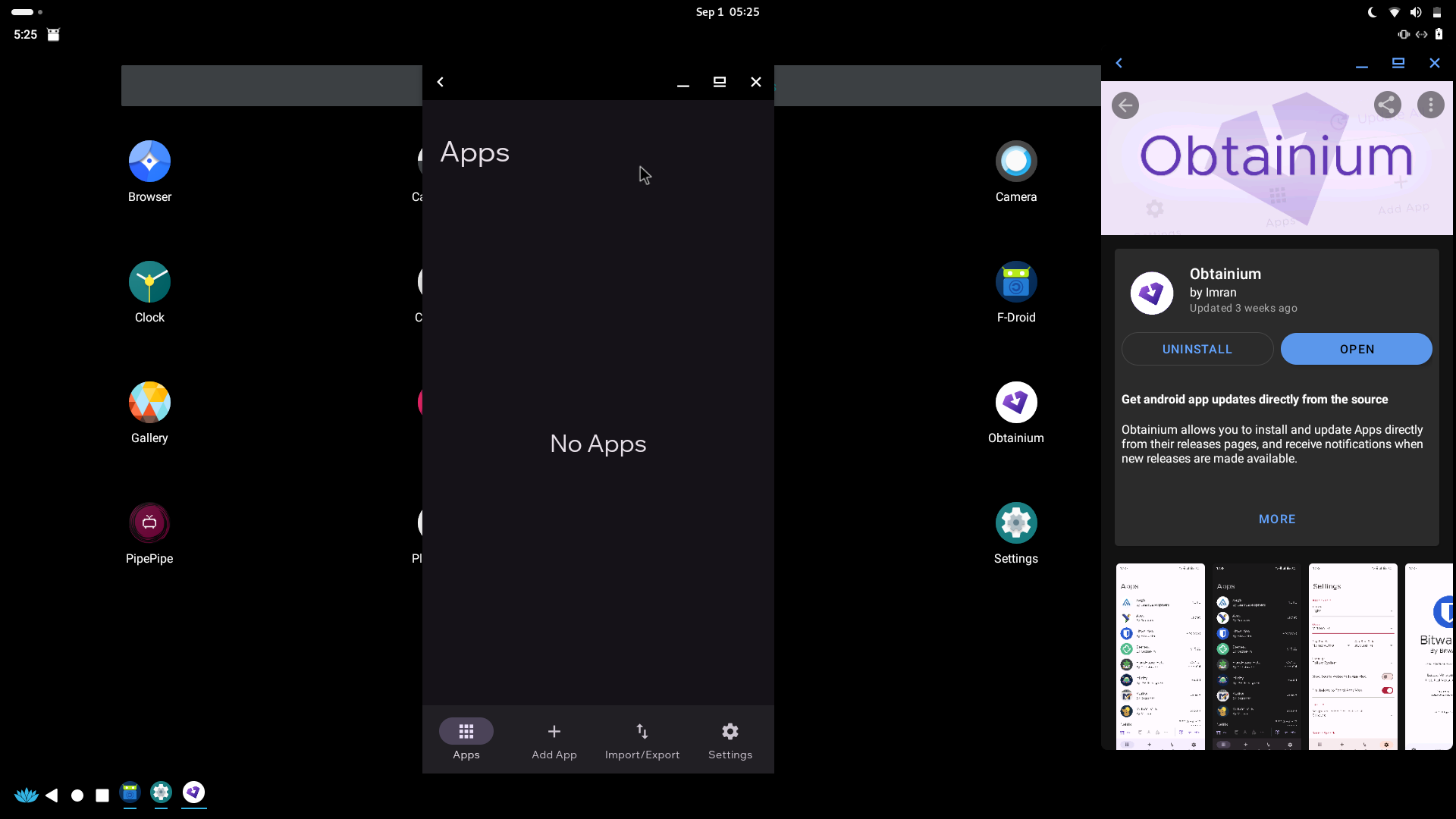
Task: Open the Camera app icon
Action: pyautogui.click(x=1016, y=162)
